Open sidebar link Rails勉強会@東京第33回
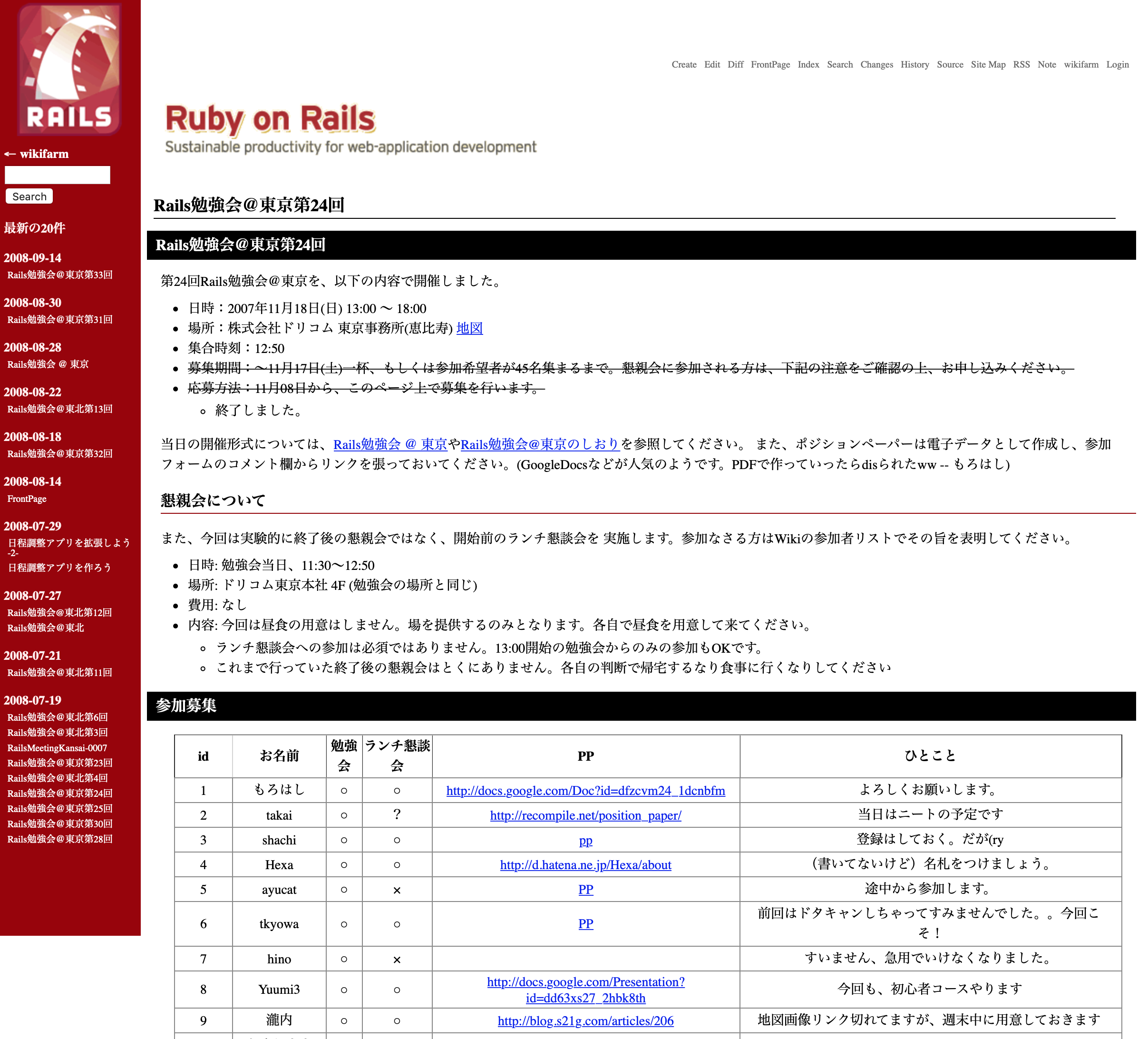Viewport: 1148px width, 1039px height. pyautogui.click(x=60, y=274)
